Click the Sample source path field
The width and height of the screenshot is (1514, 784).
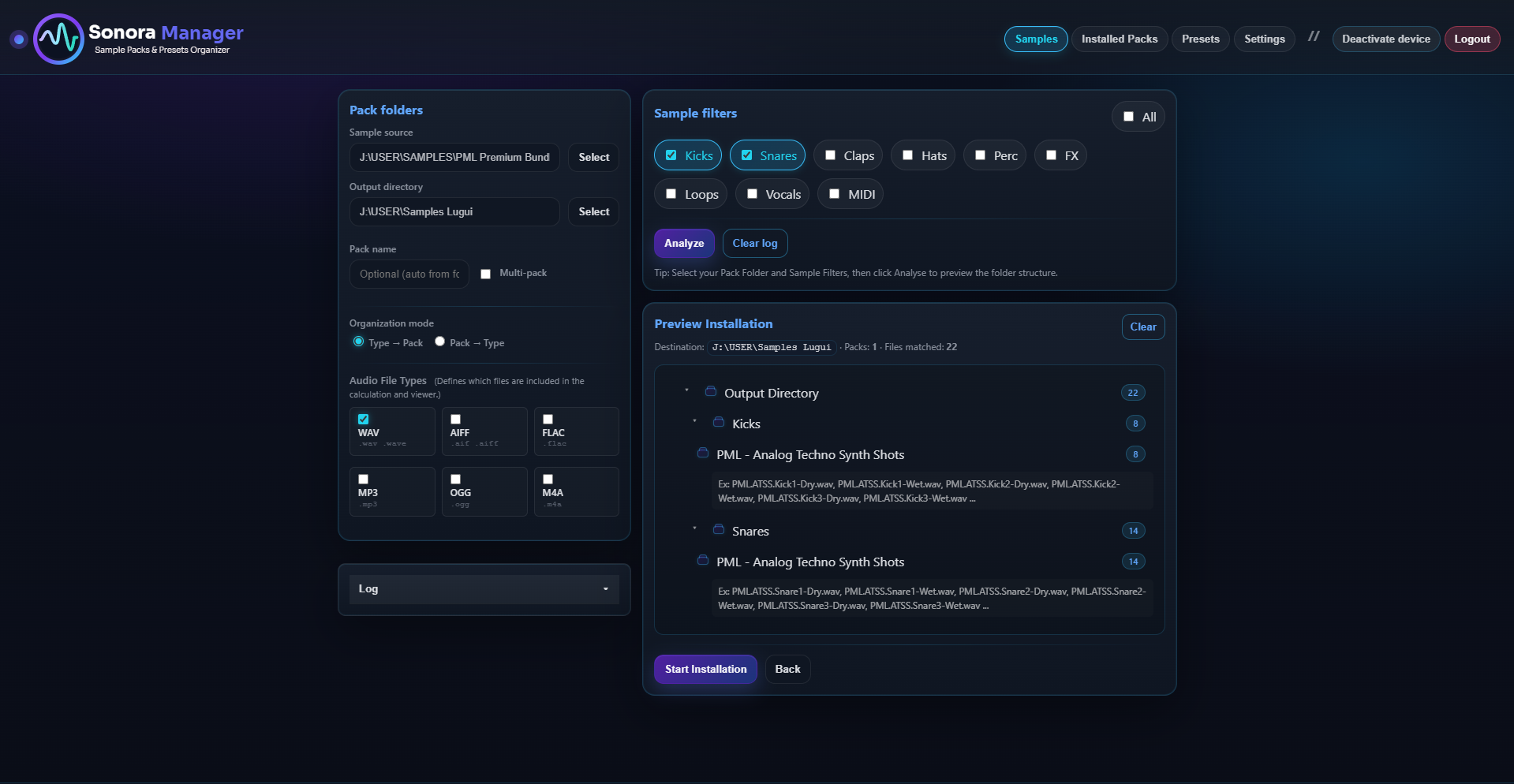coord(454,157)
